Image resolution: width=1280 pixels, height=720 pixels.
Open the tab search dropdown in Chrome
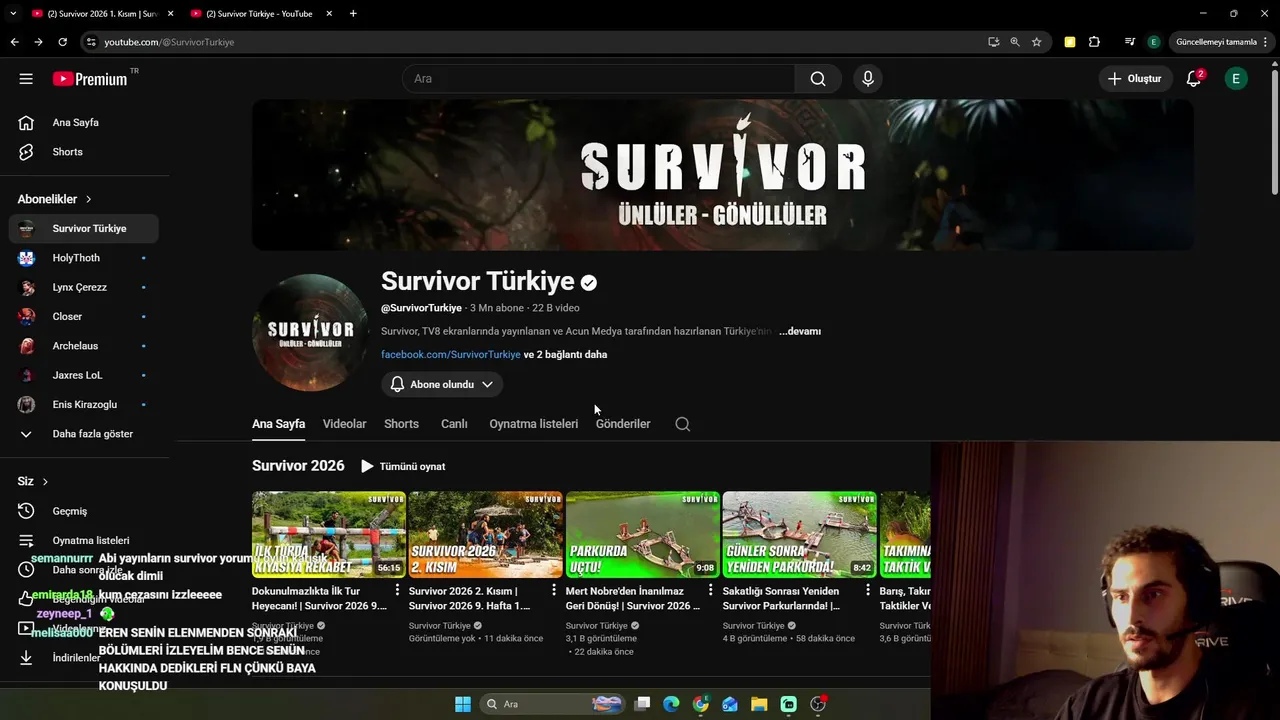click(13, 14)
